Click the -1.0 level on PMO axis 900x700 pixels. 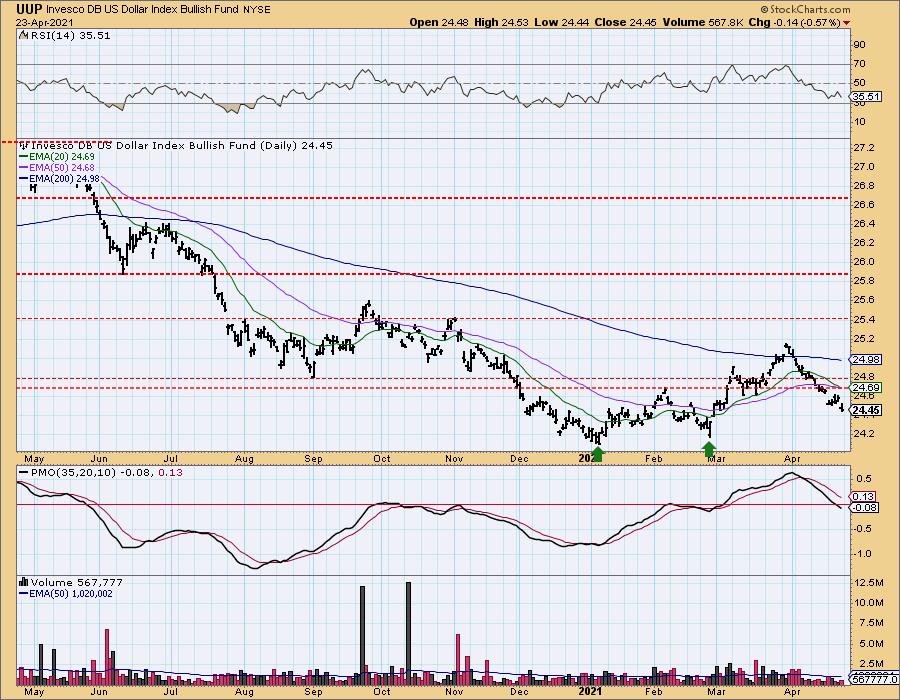pyautogui.click(x=863, y=554)
